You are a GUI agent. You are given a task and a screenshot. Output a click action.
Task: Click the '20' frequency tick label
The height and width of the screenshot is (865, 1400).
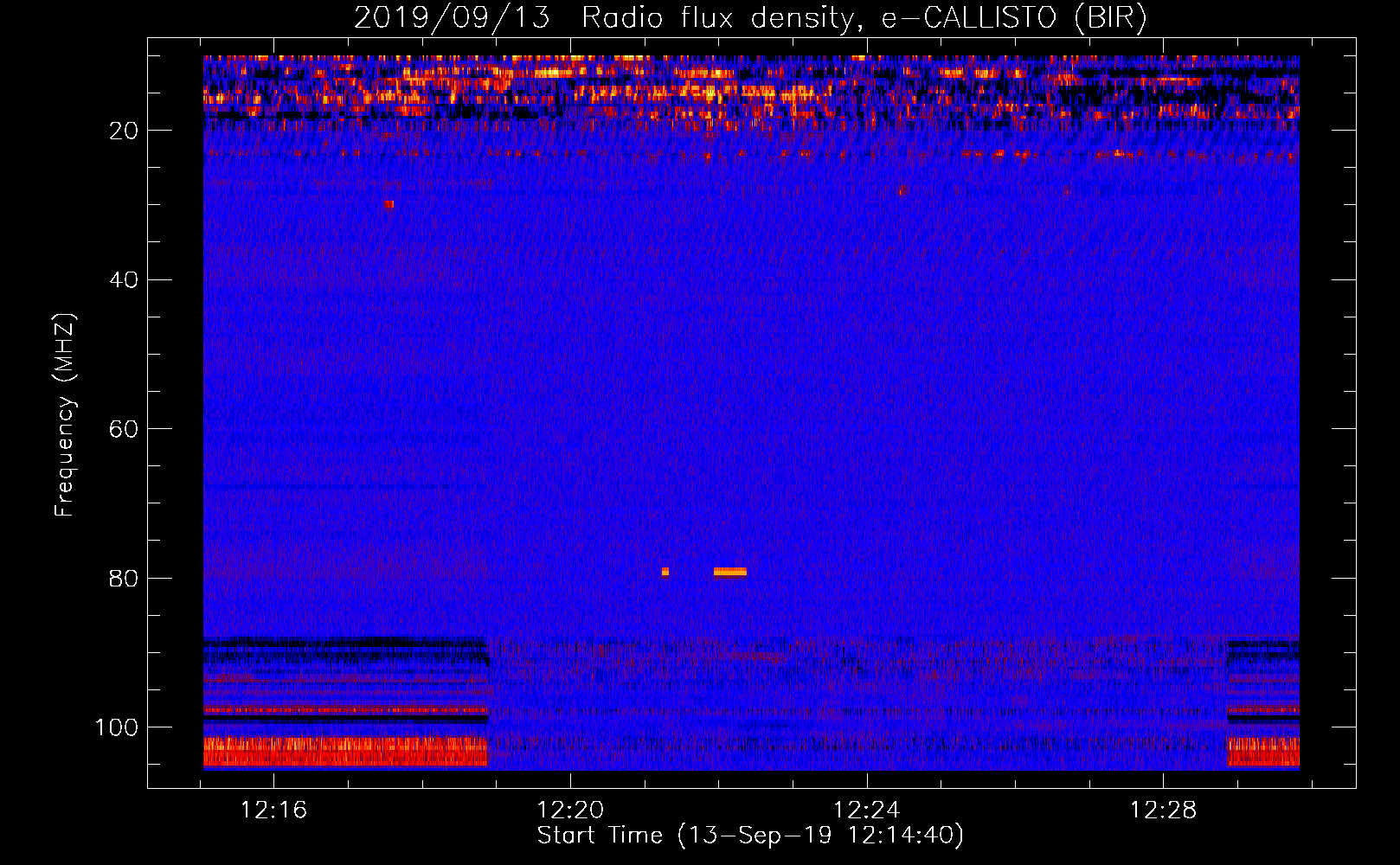pos(125,131)
